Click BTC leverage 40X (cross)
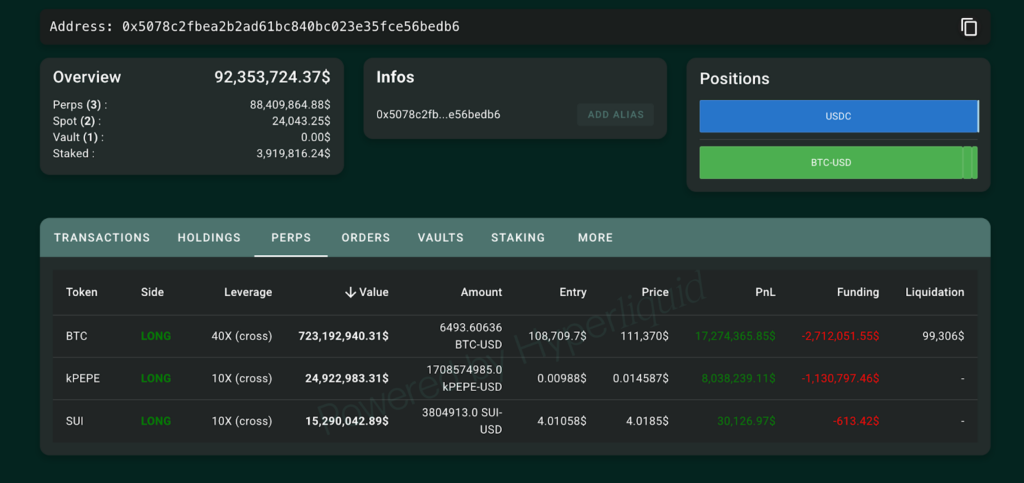Screen dimensions: 1024x483 (242, 336)
